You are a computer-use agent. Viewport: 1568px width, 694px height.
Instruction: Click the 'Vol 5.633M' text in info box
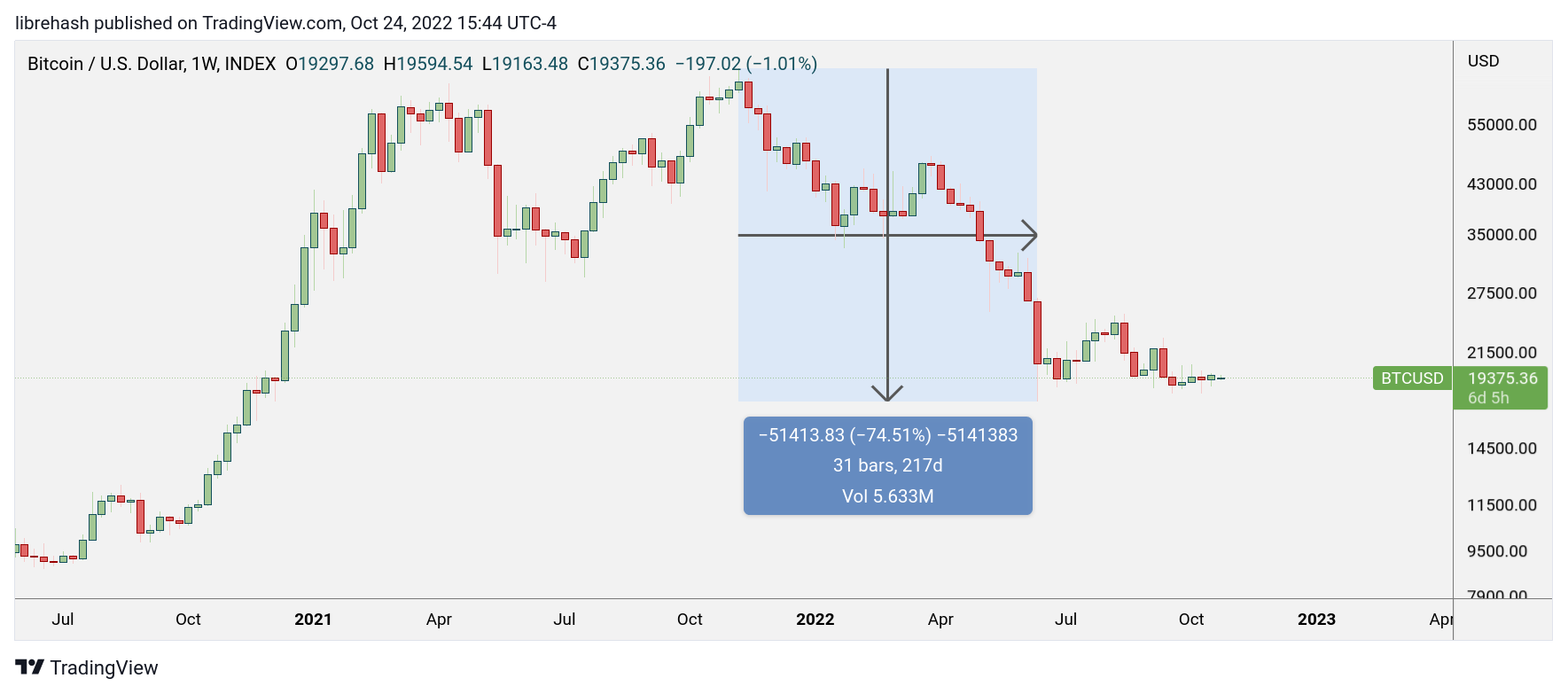click(x=887, y=496)
